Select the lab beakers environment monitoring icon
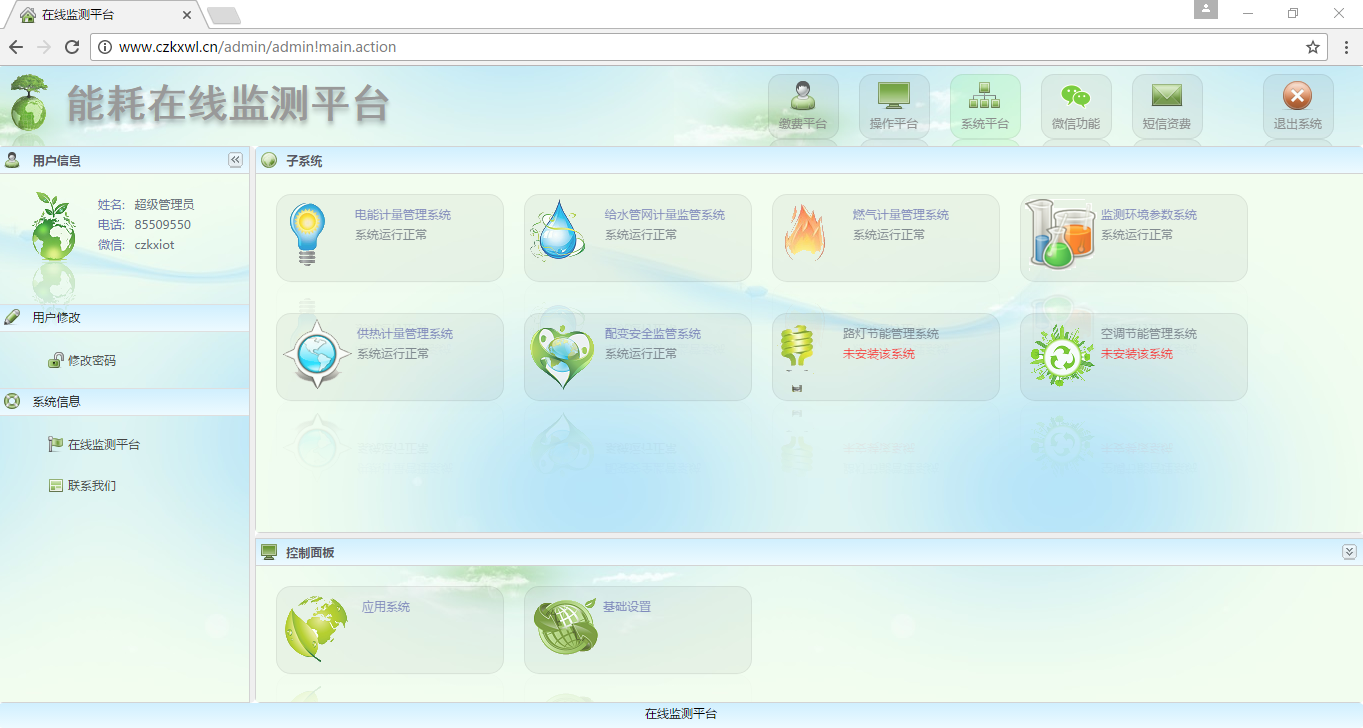Screen dimensions: 1363x728 tap(1060, 233)
